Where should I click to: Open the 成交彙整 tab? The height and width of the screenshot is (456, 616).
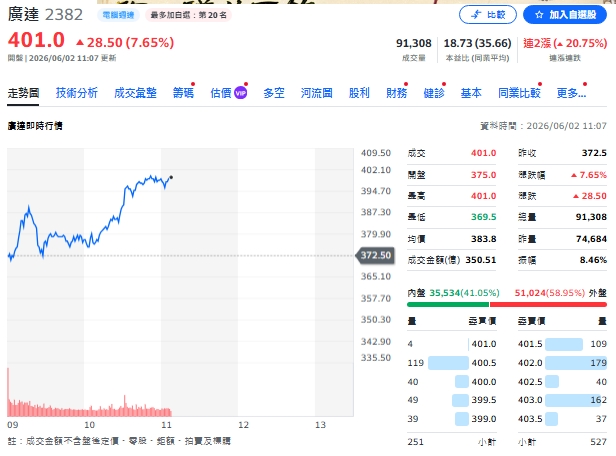pos(135,93)
